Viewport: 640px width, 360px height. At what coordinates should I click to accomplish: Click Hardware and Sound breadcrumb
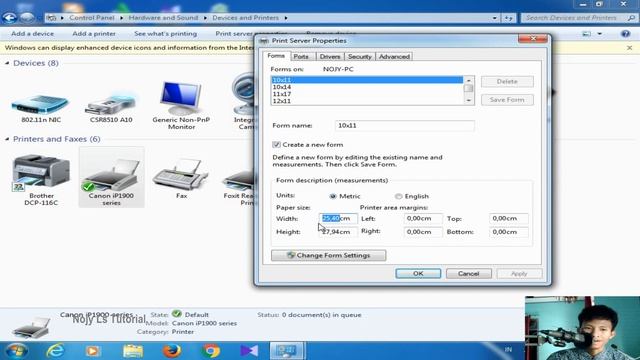point(163,18)
